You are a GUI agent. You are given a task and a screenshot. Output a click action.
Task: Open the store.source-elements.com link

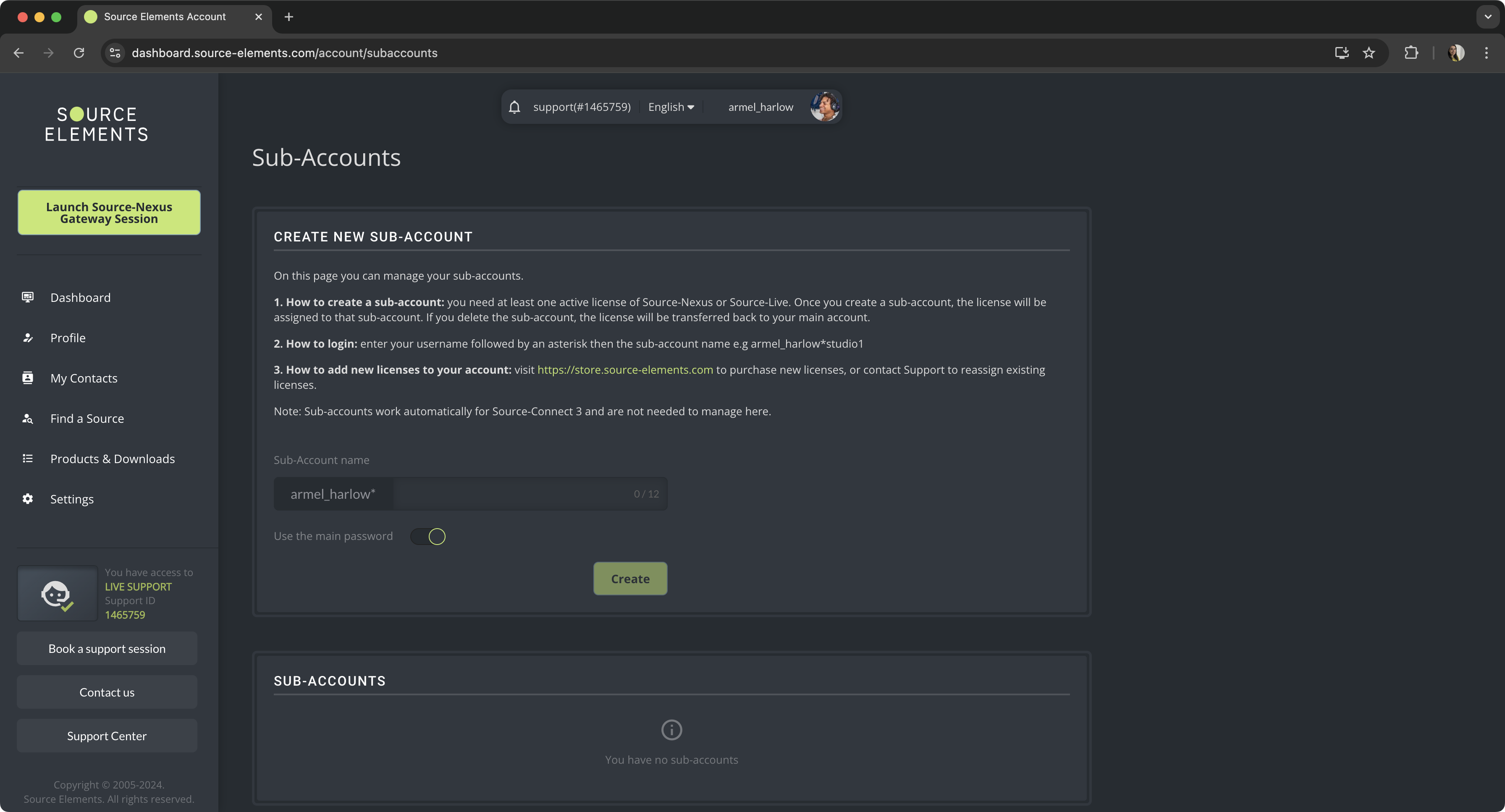tap(624, 370)
